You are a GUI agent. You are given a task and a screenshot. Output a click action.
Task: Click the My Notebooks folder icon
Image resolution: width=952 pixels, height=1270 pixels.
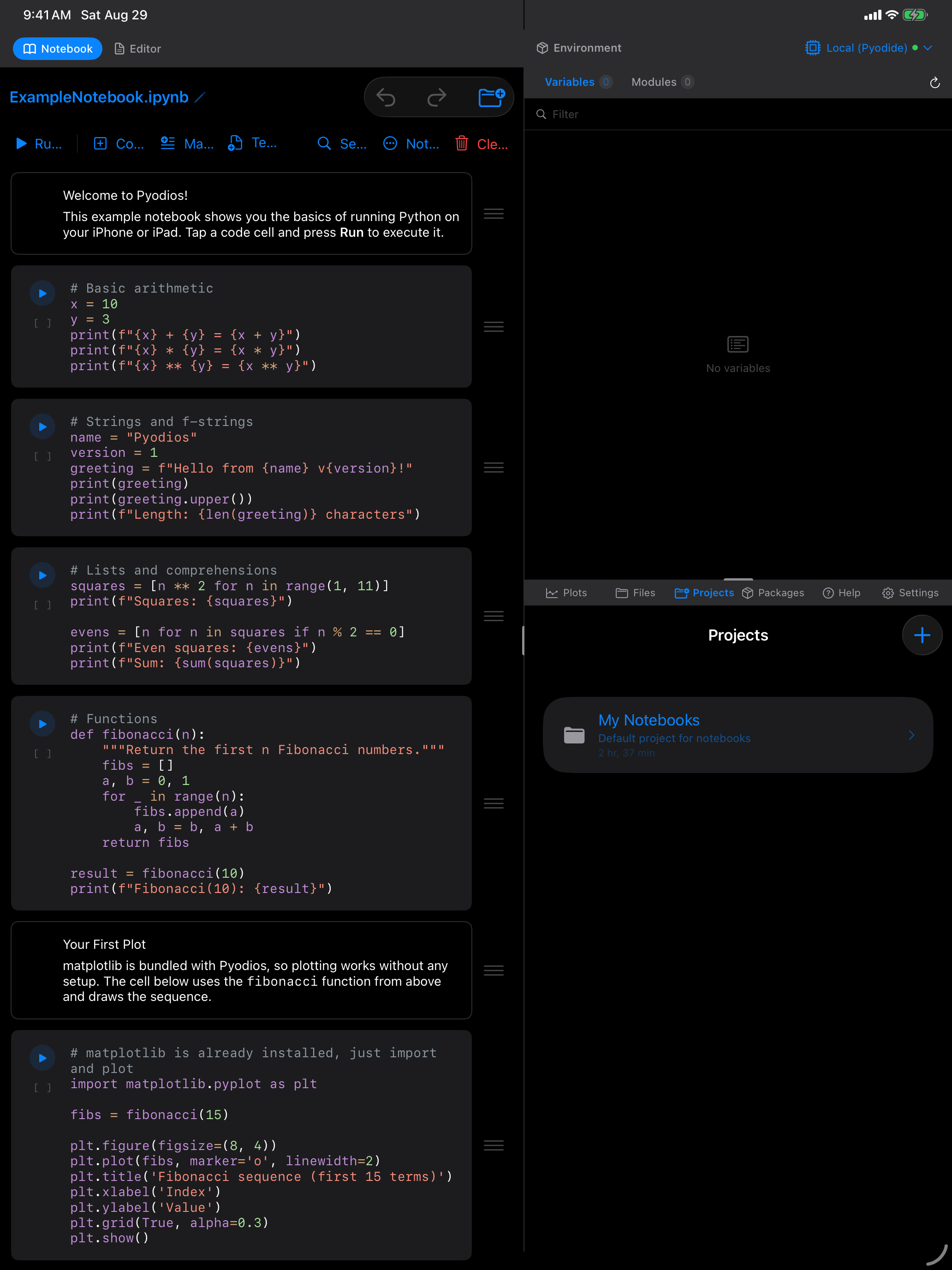click(574, 735)
